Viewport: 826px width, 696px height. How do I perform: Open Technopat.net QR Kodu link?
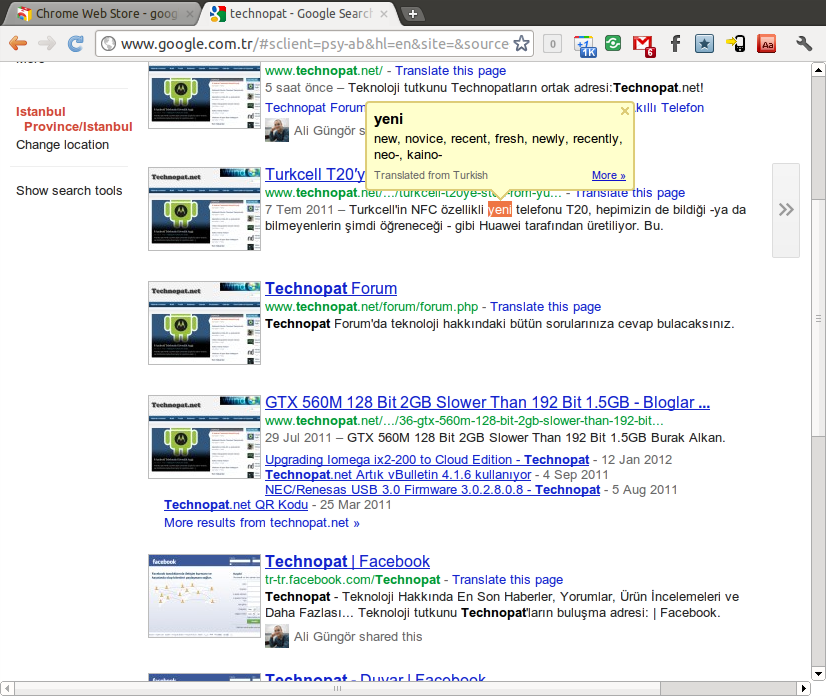[235, 505]
